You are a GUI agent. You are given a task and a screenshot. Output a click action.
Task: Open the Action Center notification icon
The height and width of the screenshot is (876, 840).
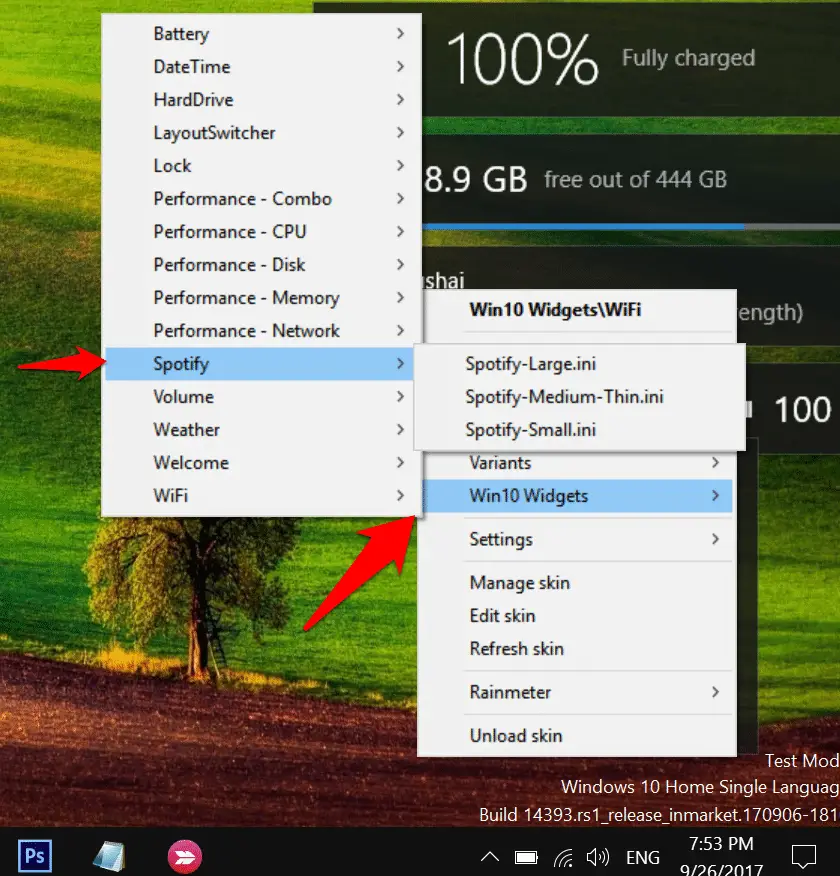point(804,857)
